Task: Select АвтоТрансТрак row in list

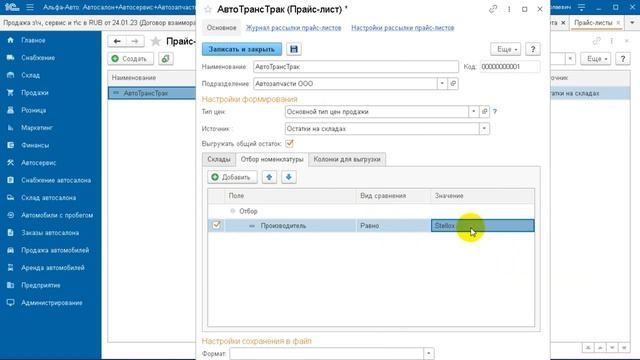Action: (x=152, y=93)
